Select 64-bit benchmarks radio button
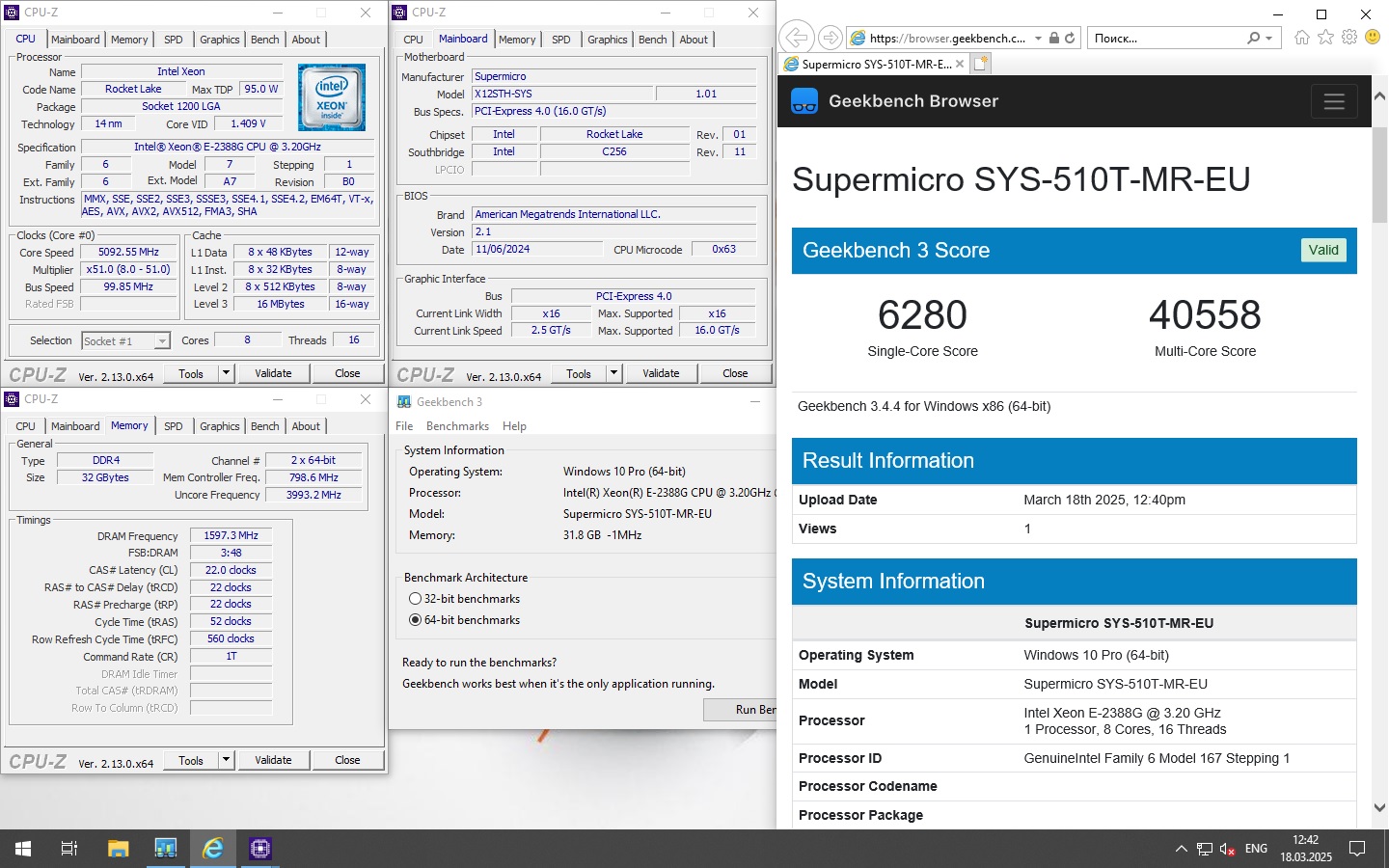 415,620
